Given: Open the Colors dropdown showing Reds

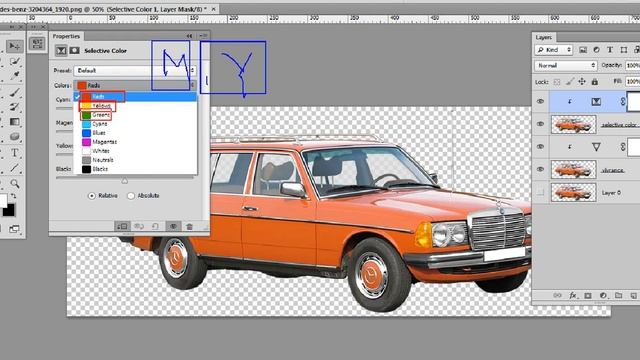Looking at the screenshot, I should point(135,85).
